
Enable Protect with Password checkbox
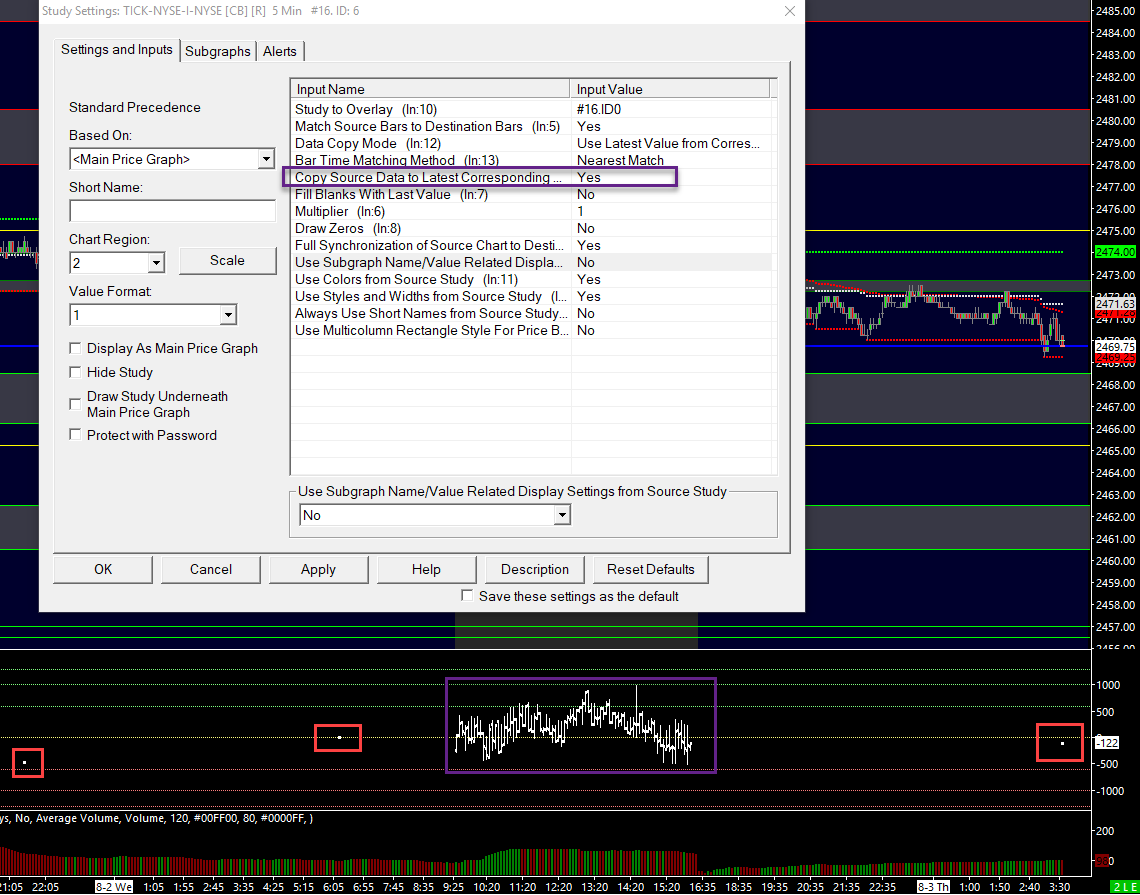[75, 435]
